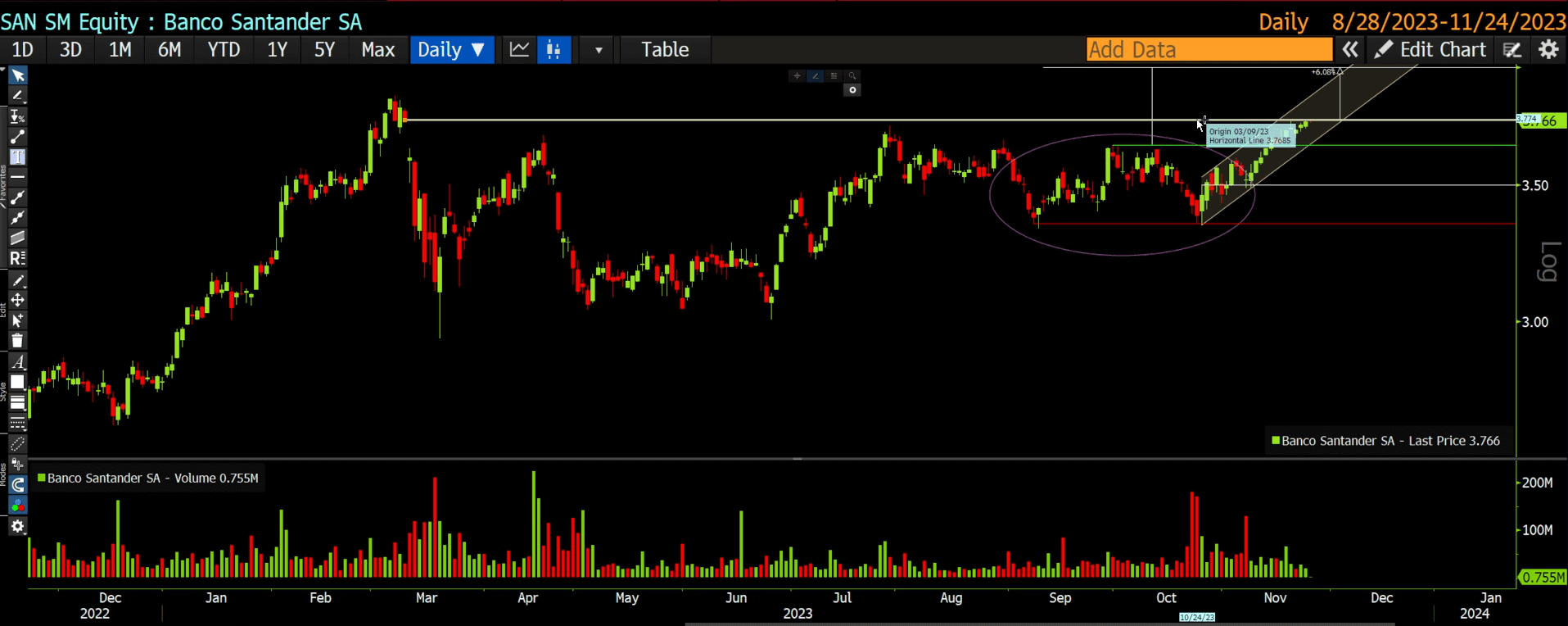Screen dimensions: 1568x626
Task: Choose the move annotation cross-arrows tool
Action: click(x=17, y=300)
